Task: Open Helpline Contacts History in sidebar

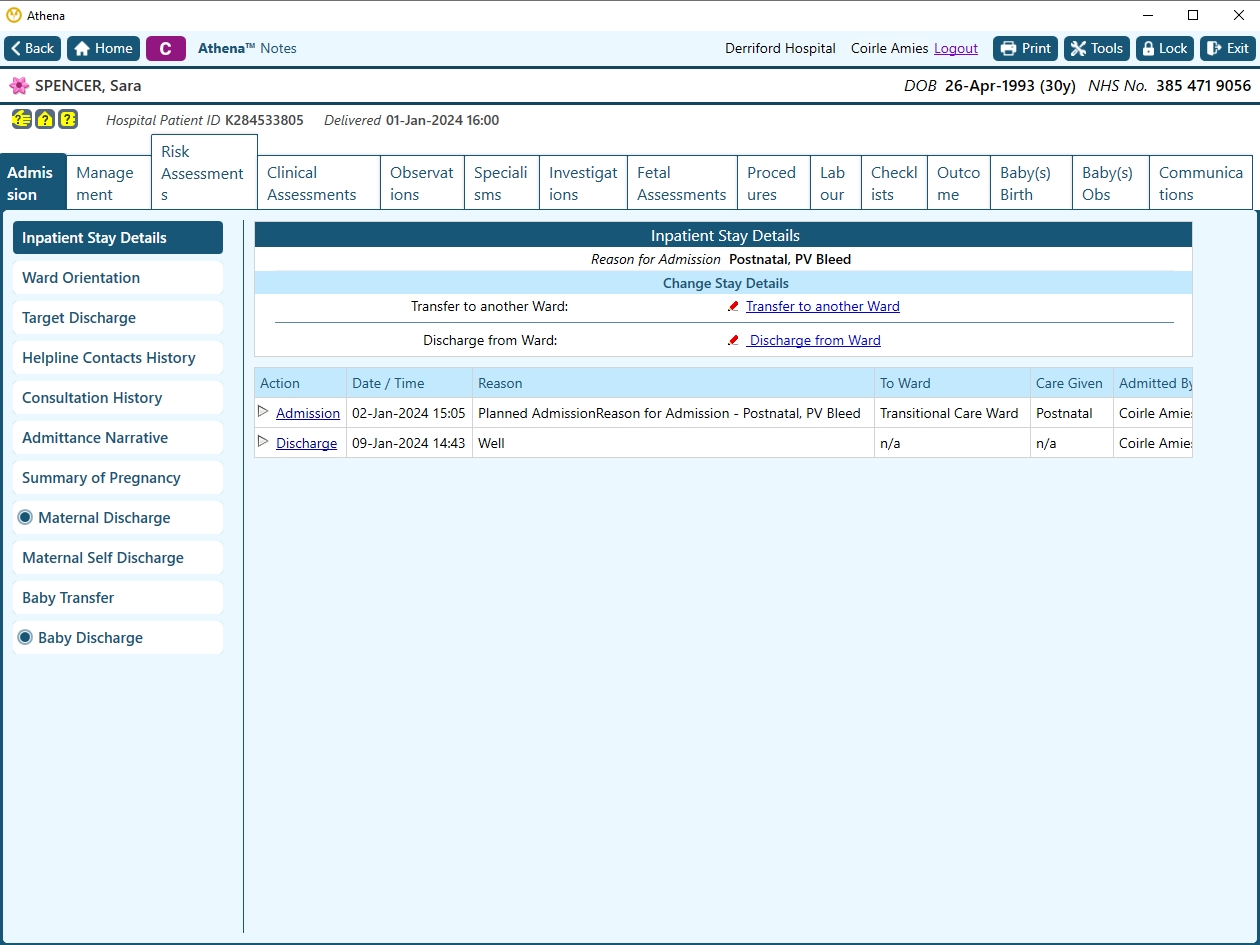Action: 118,358
